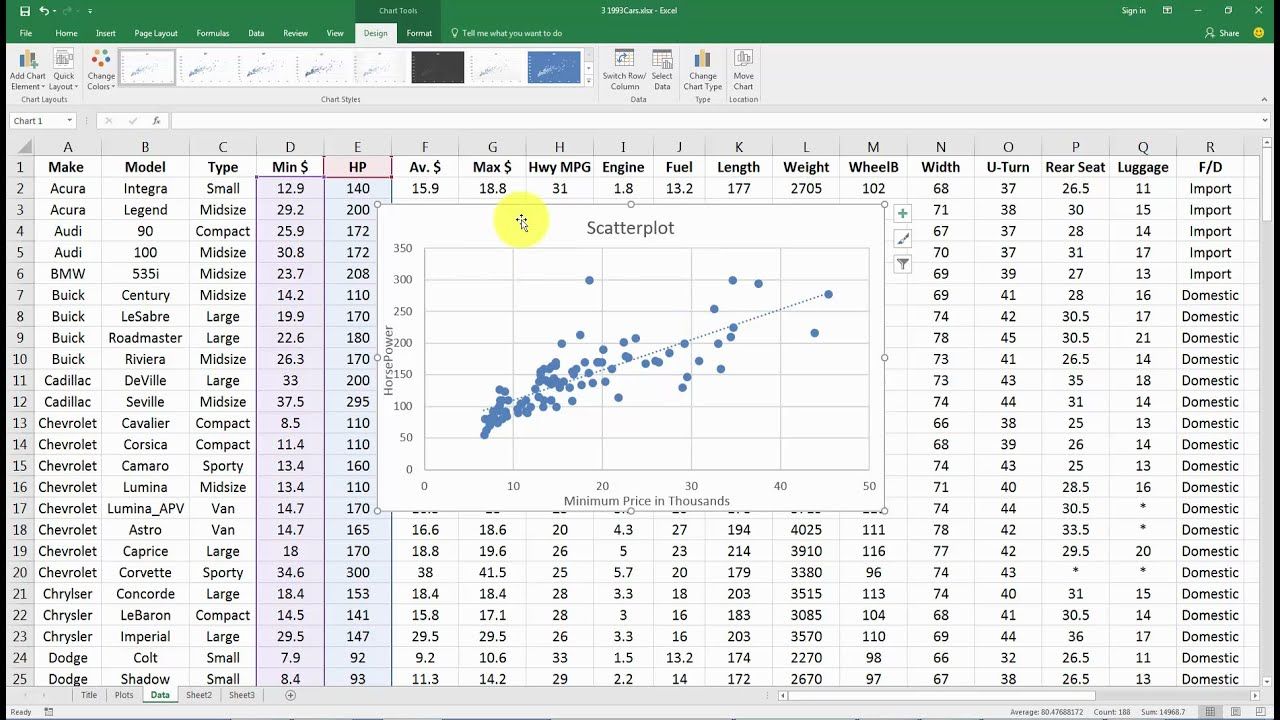
Task: Save the workbook using the floppy disk icon
Action: 25,10
